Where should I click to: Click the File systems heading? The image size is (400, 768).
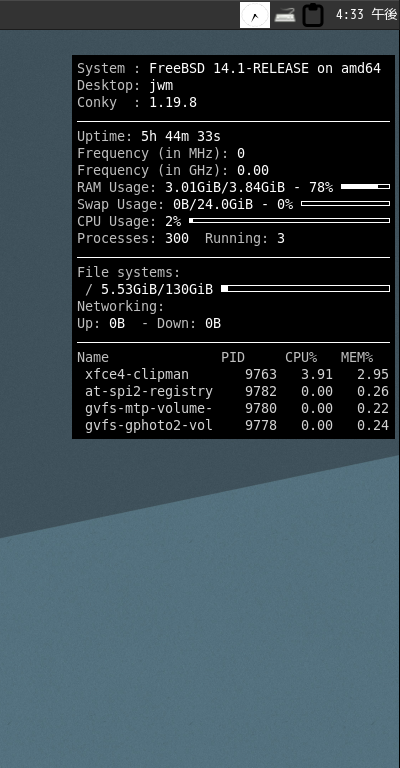coord(129,272)
